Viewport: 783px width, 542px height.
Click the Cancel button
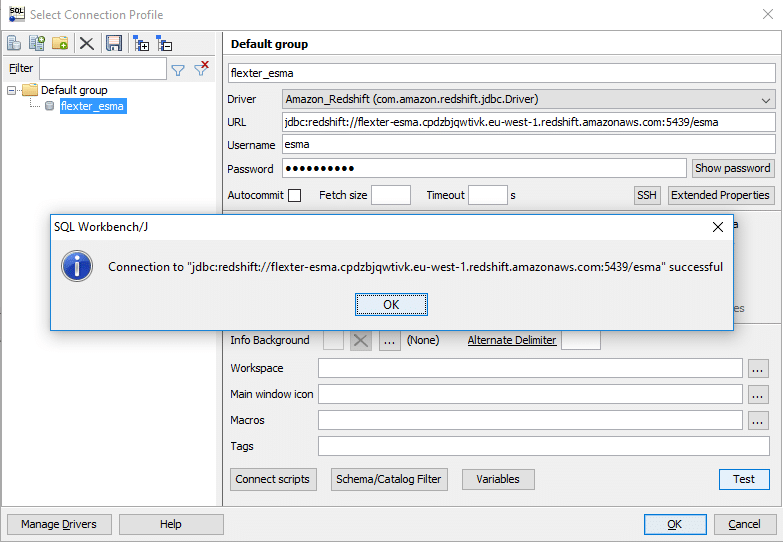click(744, 525)
